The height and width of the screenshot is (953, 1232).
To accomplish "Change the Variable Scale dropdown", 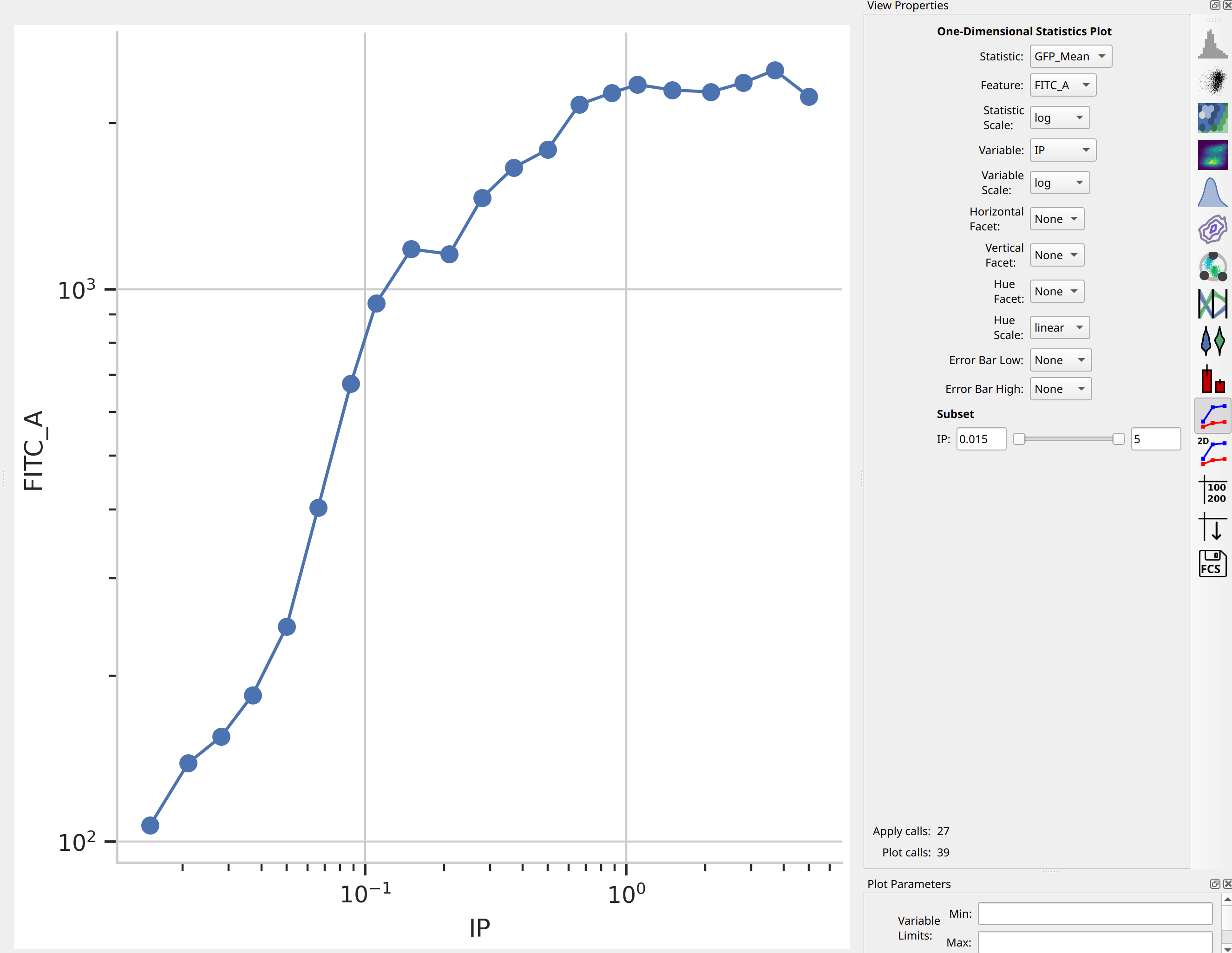I will (1059, 183).
